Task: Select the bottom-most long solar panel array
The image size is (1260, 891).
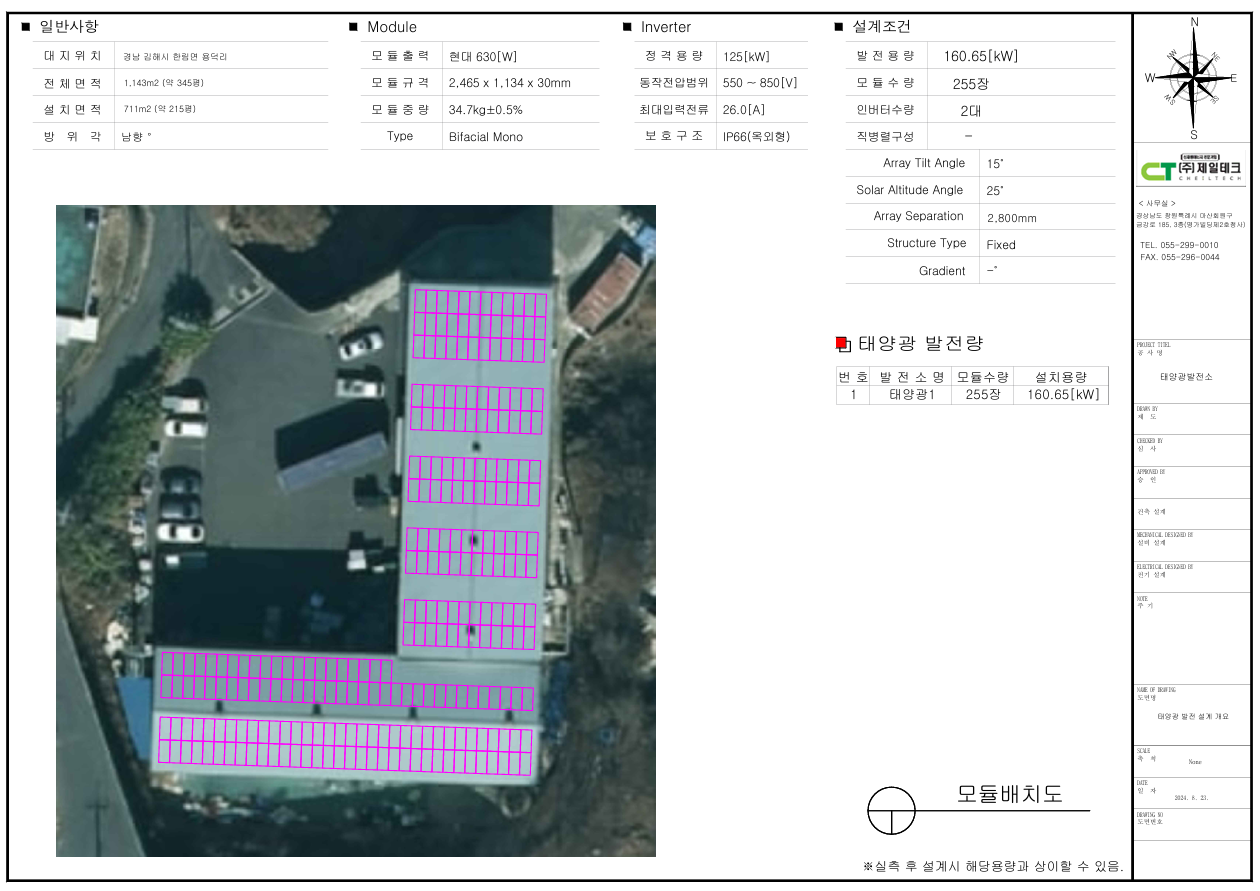Action: point(346,746)
